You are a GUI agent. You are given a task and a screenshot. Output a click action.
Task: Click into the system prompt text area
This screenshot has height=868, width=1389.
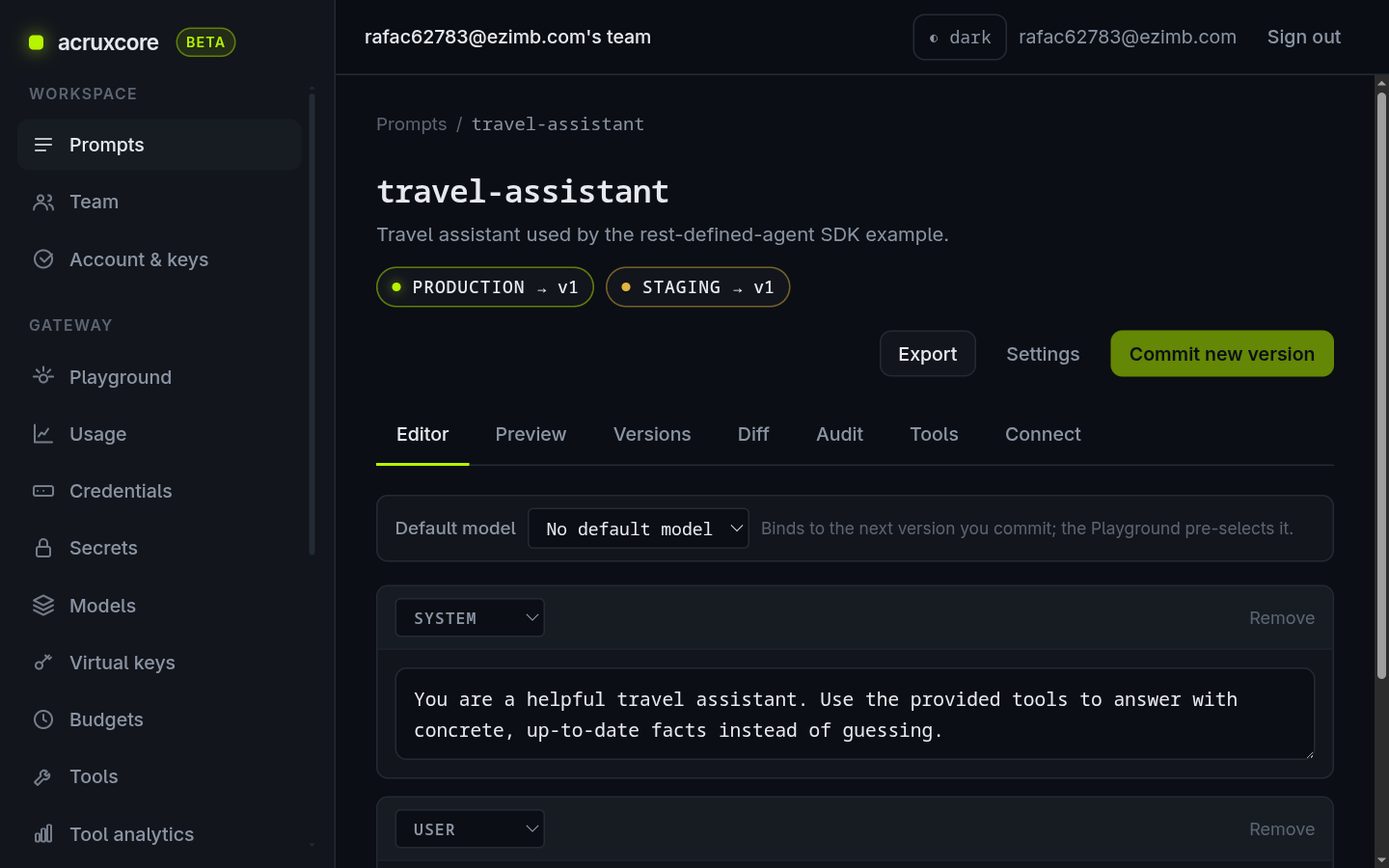click(855, 714)
